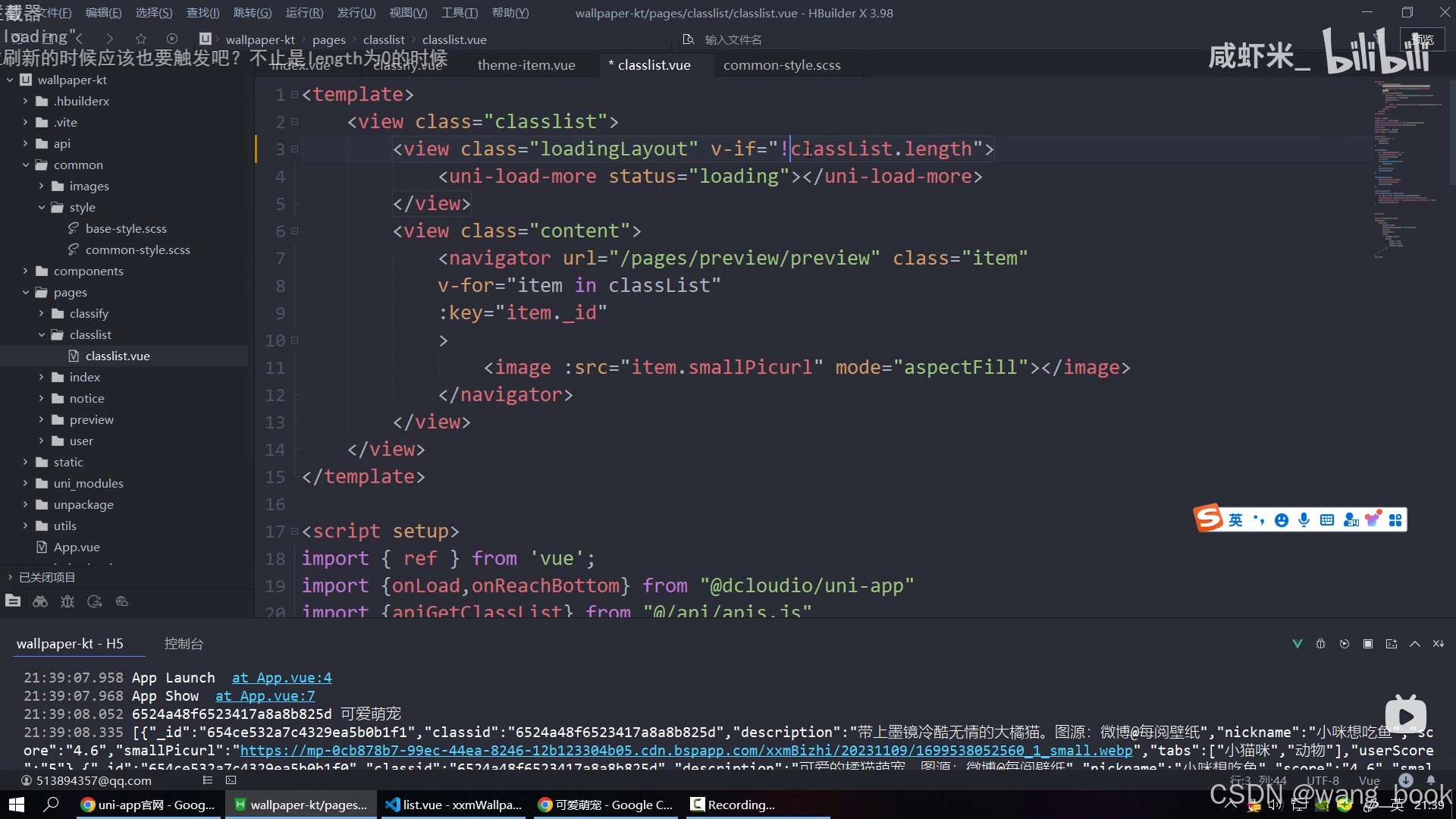This screenshot has width=1456, height=819.
Task: Toggle fold marker on line 17 script
Action: coord(295,532)
